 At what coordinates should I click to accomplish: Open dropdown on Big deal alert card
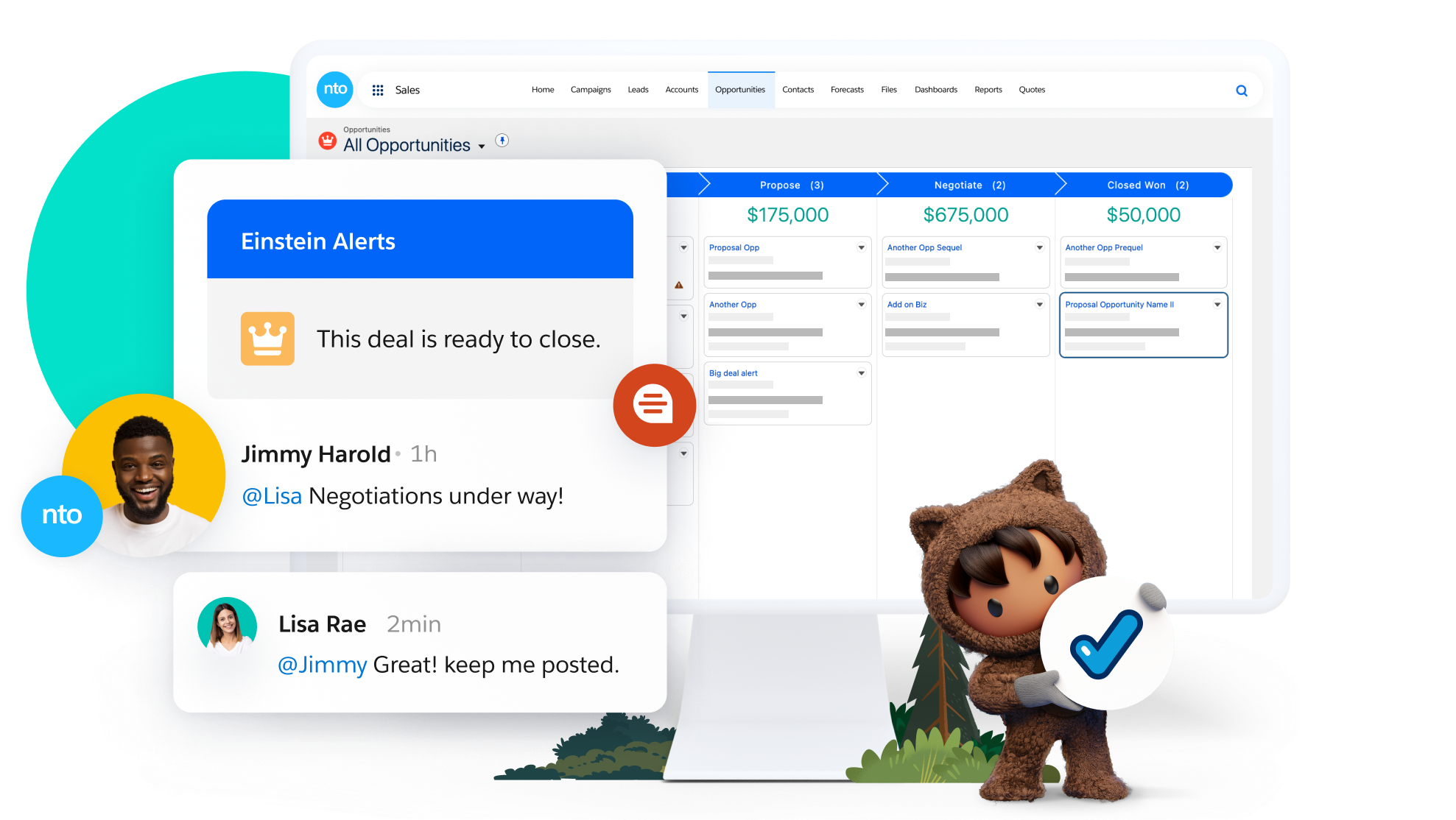[x=861, y=373]
